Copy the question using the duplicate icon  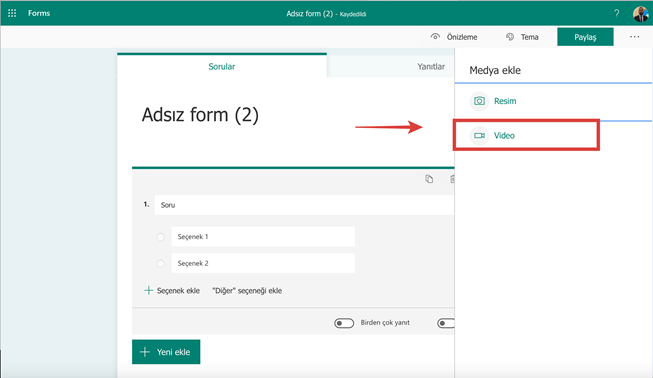(x=429, y=179)
